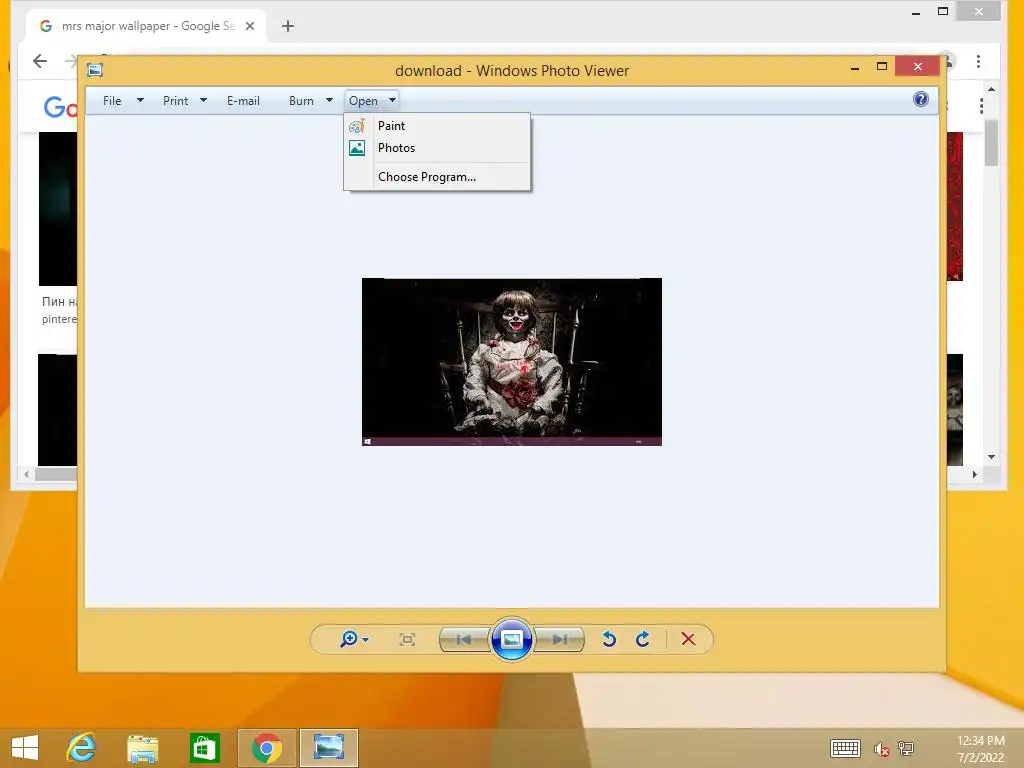Click the E-mail toolbar button
The width and height of the screenshot is (1024, 768).
(x=243, y=101)
